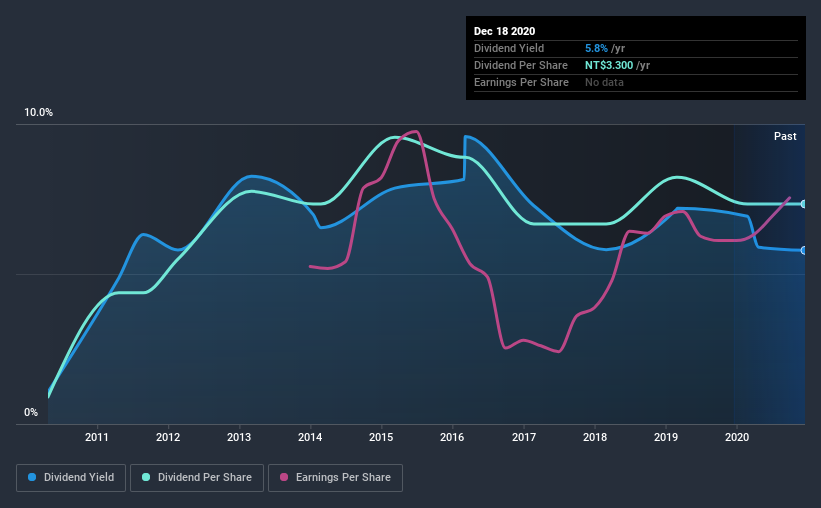The width and height of the screenshot is (821, 508).
Task: Click the 2019 x-axis label
Action: [x=666, y=437]
